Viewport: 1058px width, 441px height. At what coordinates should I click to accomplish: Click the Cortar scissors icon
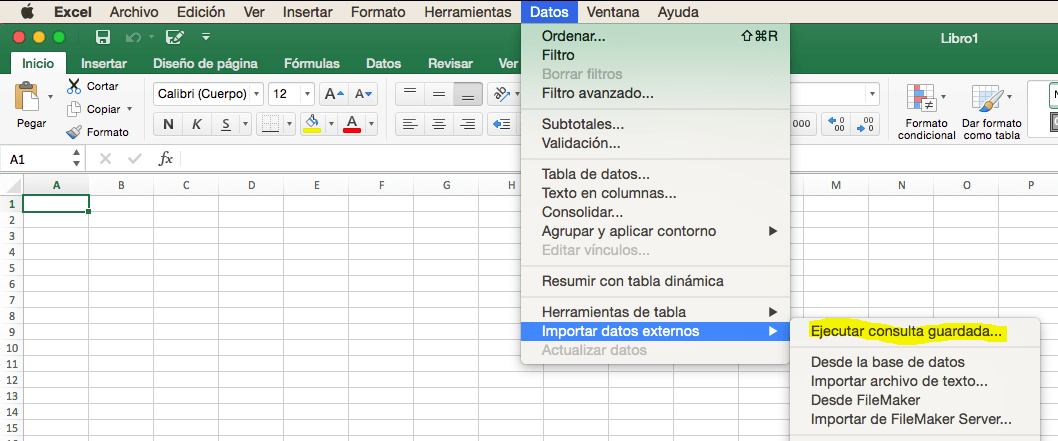click(x=74, y=86)
